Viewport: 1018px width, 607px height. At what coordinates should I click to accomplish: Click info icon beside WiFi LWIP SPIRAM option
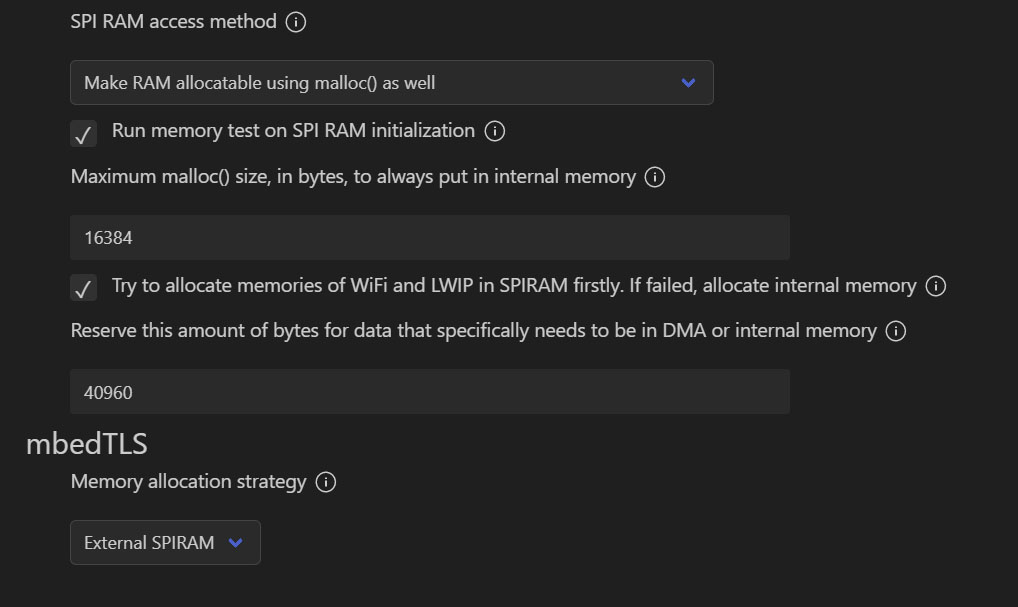(x=936, y=285)
